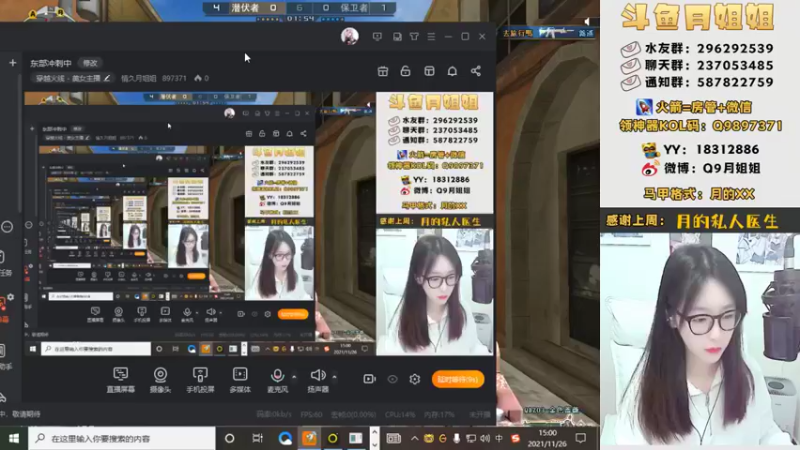Image resolution: width=800 pixels, height=450 pixels.
Task: Click the CPU:14% status readout
Action: [x=400, y=414]
